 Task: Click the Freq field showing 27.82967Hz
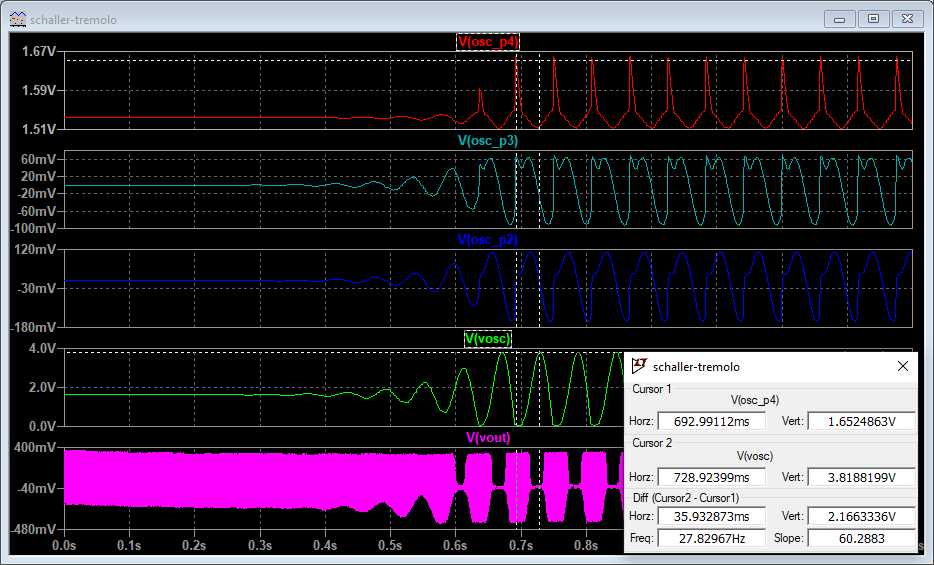pyautogui.click(x=711, y=538)
